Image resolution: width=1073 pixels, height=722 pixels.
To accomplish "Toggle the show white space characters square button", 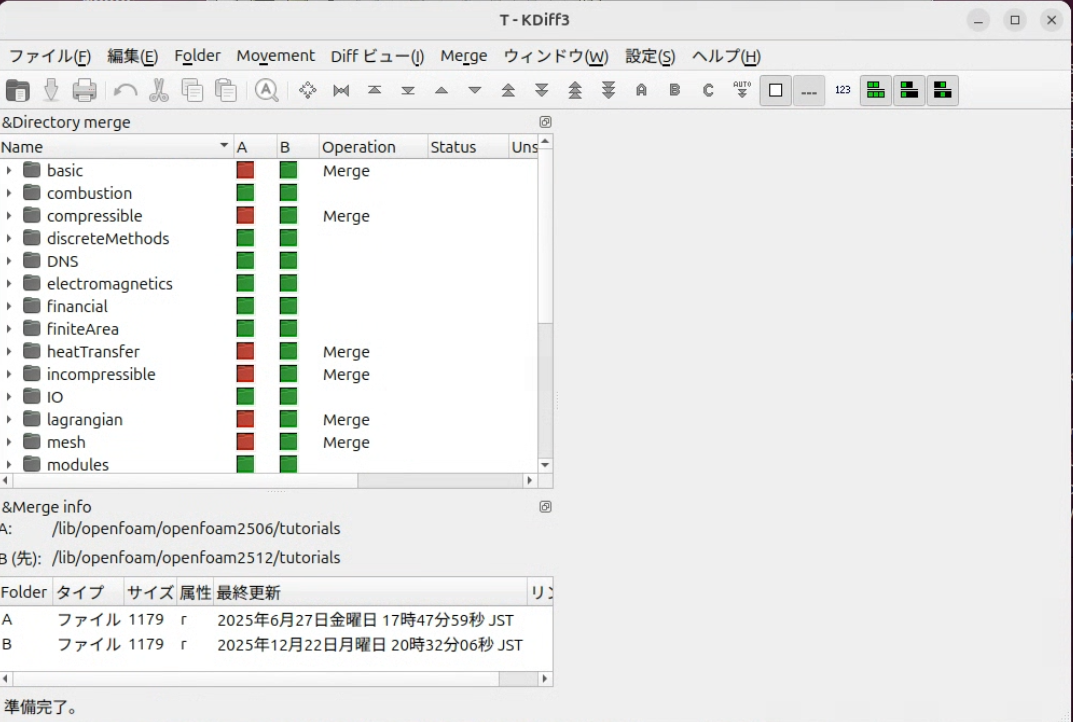I will tap(775, 90).
